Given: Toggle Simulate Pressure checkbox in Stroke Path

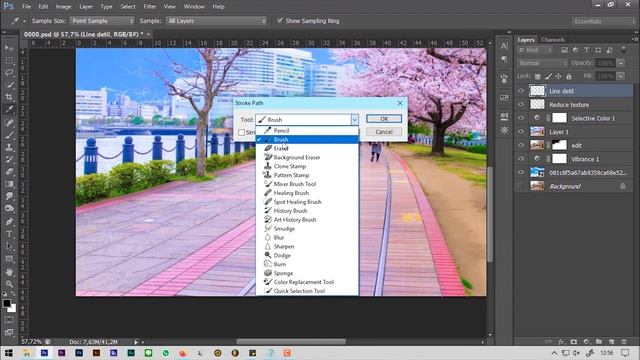Looking at the screenshot, I should tap(242, 132).
